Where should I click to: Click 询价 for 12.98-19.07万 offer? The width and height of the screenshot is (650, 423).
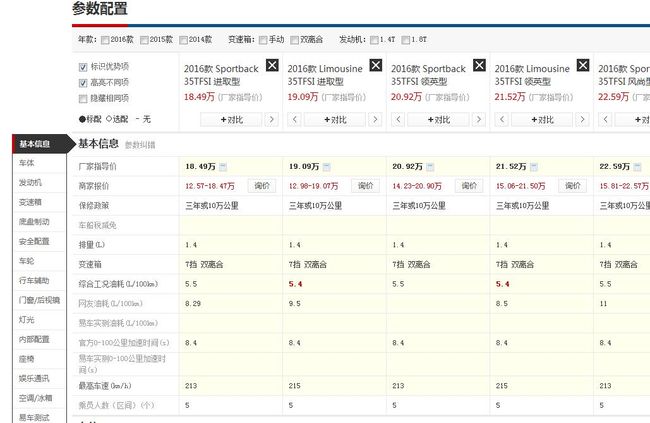point(366,186)
